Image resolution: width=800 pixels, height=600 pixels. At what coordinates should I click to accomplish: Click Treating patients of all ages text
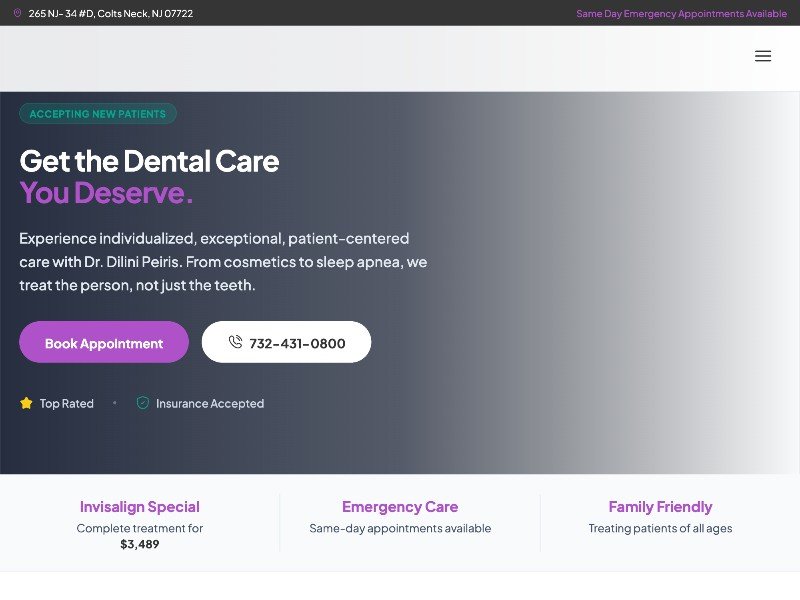coord(660,528)
